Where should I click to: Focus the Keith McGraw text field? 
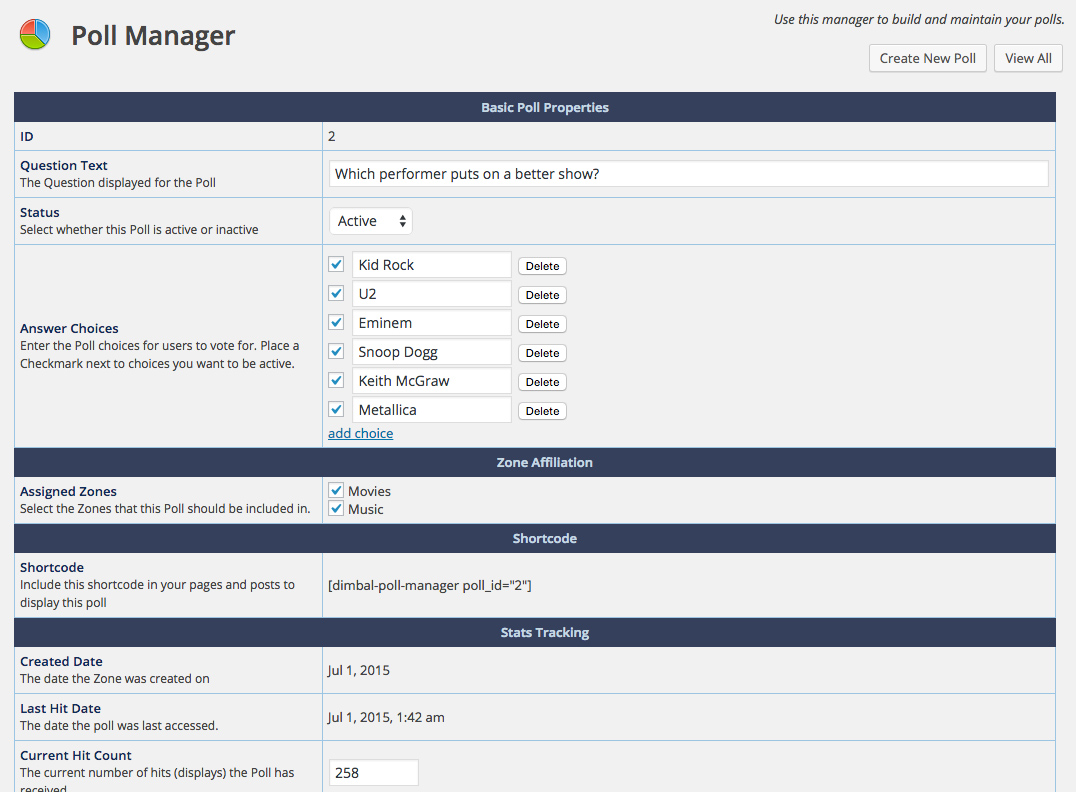point(432,381)
